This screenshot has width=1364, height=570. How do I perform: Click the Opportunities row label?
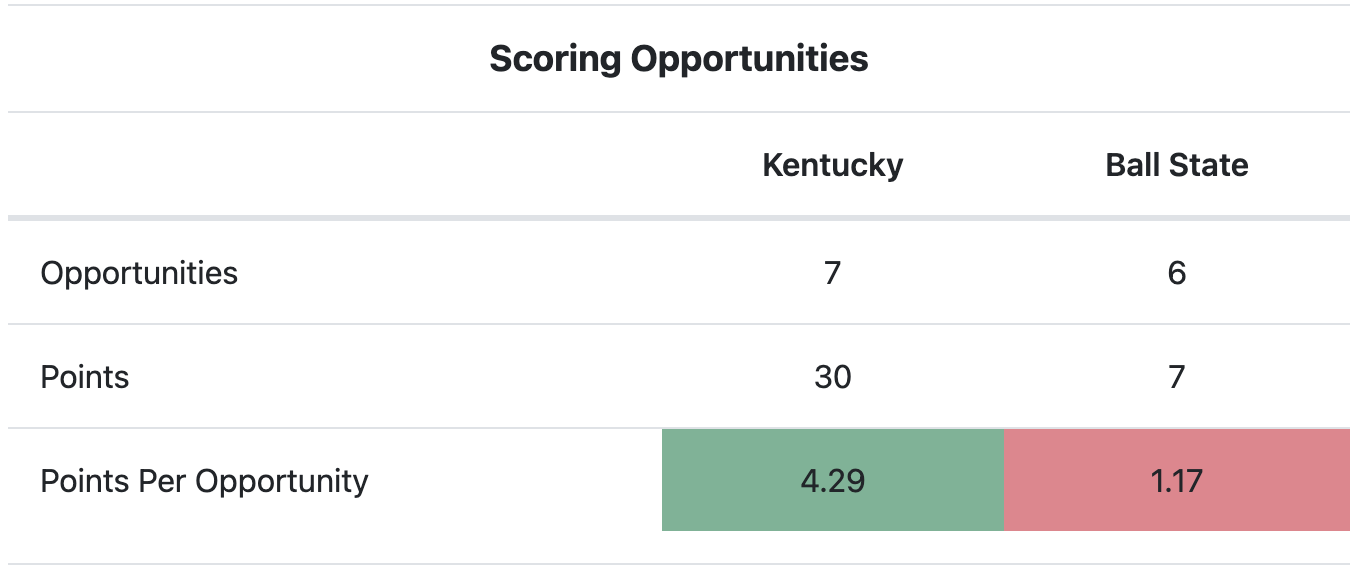coord(139,273)
